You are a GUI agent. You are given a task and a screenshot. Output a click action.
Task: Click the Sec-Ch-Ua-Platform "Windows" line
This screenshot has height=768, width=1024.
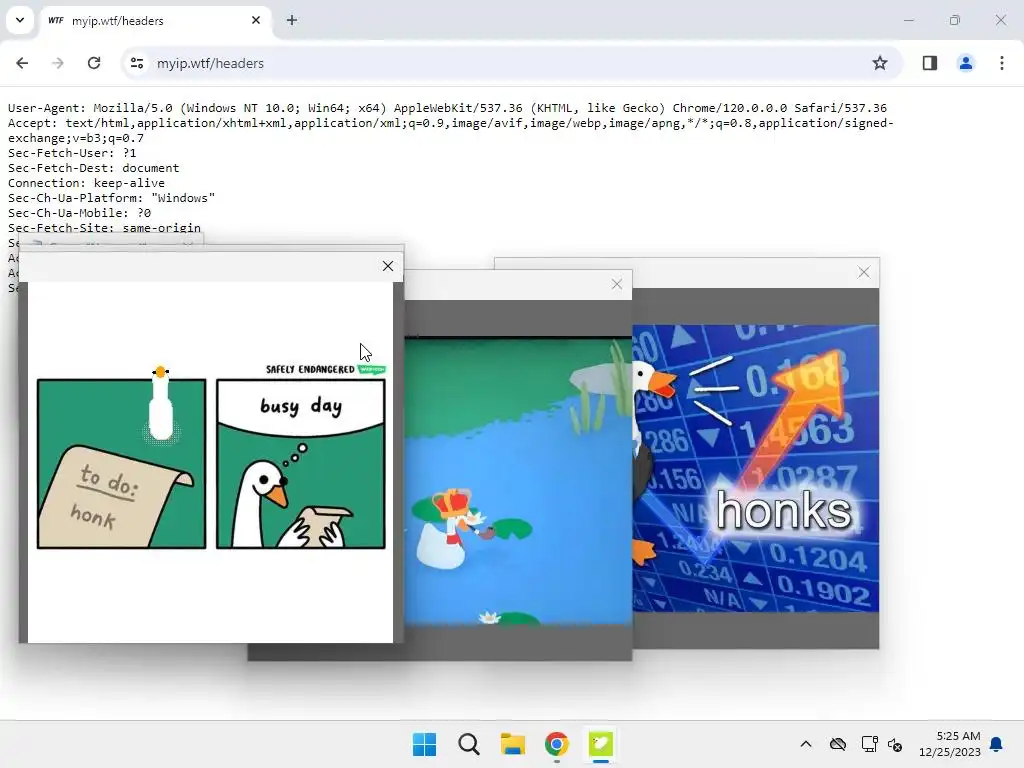click(x=112, y=198)
